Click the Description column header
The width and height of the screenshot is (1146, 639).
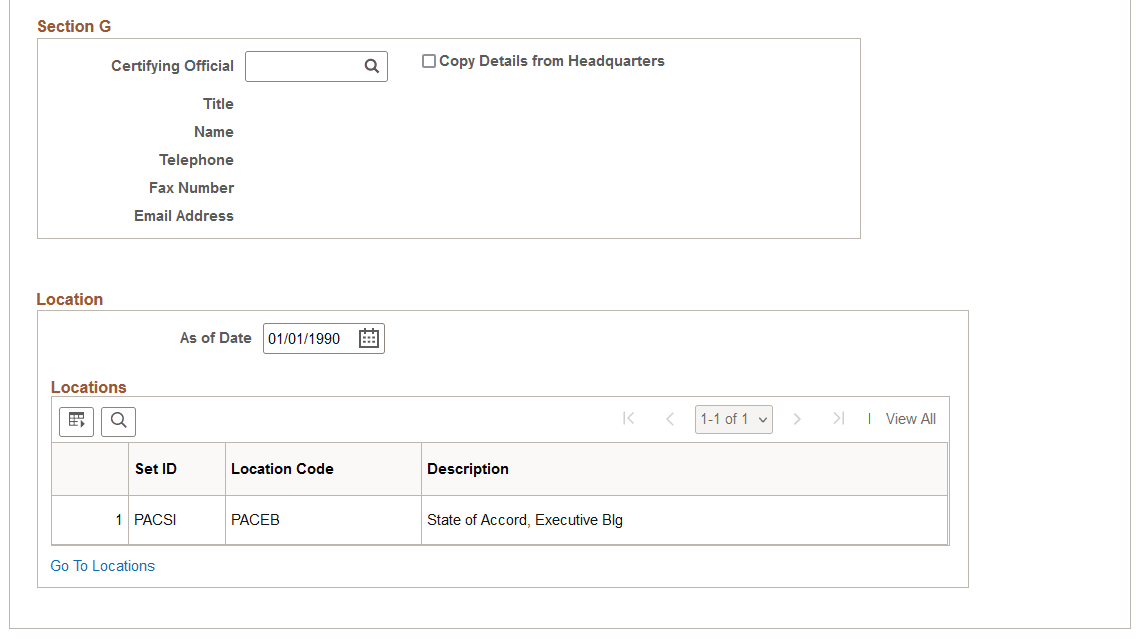click(x=468, y=468)
